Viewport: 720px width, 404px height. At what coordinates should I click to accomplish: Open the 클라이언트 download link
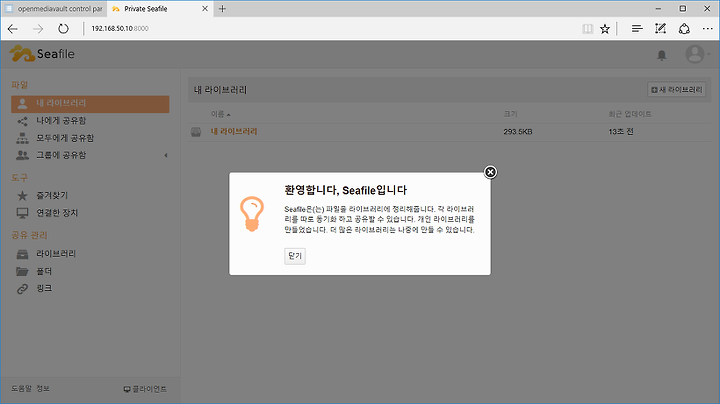(145, 389)
